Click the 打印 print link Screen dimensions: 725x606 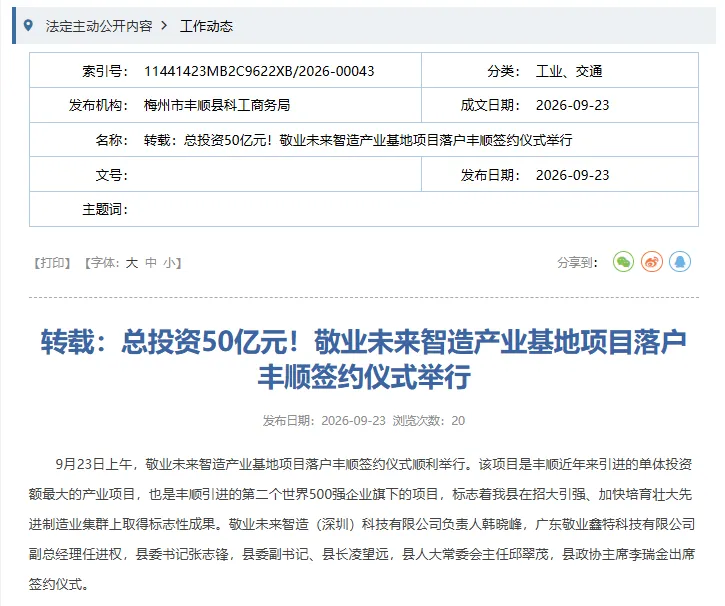(52, 263)
